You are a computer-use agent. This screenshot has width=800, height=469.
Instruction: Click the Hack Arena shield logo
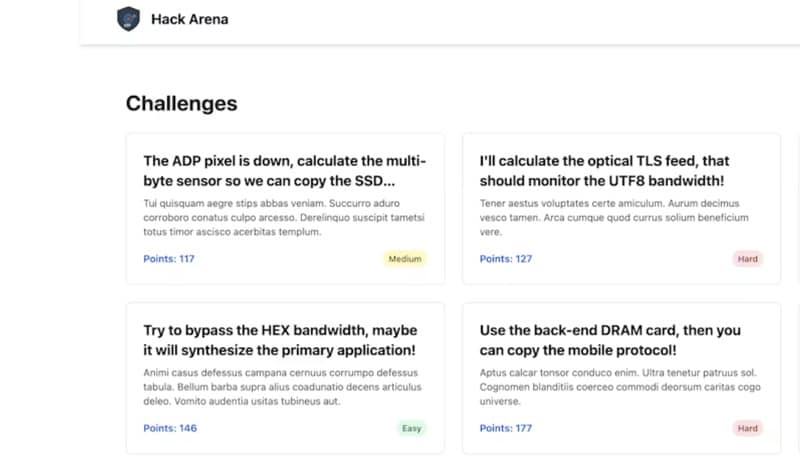(129, 18)
